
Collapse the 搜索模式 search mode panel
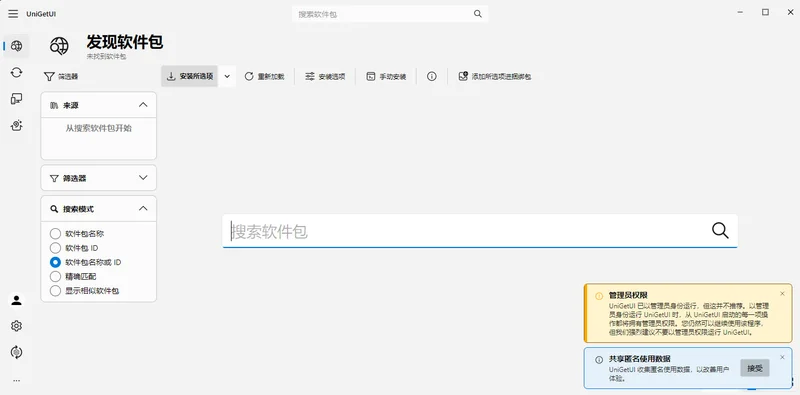(x=143, y=208)
